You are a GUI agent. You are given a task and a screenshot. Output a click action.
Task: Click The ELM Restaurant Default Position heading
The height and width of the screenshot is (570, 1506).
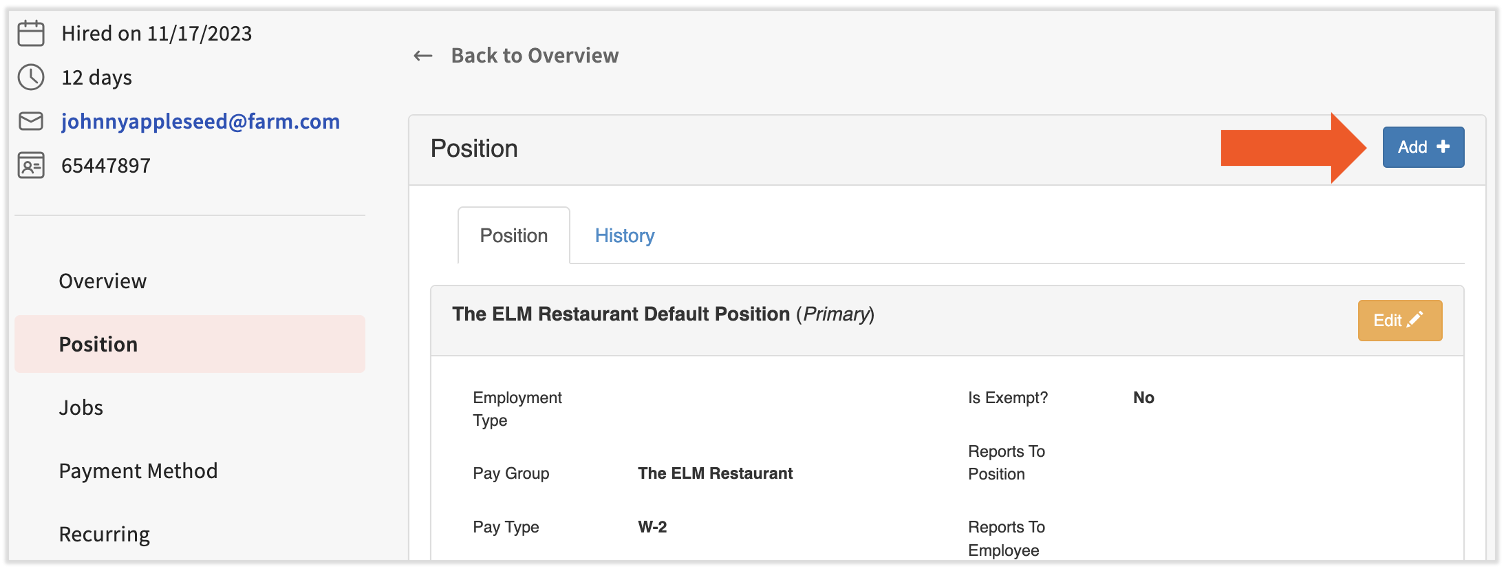click(x=621, y=314)
